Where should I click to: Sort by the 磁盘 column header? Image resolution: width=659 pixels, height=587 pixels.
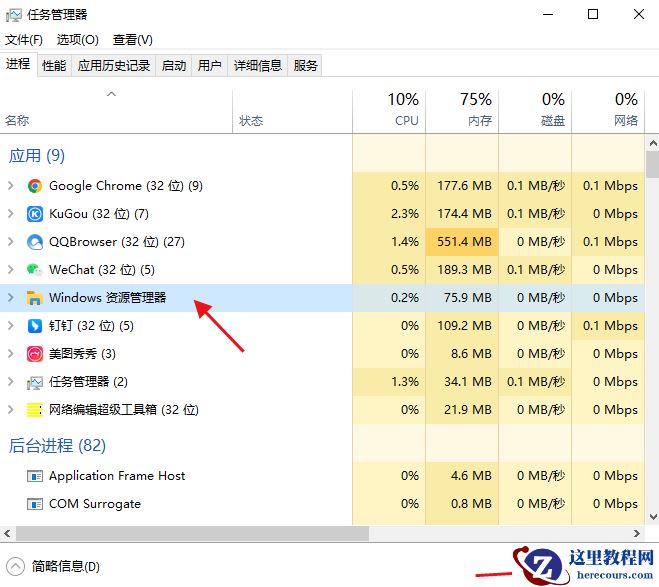[x=535, y=111]
